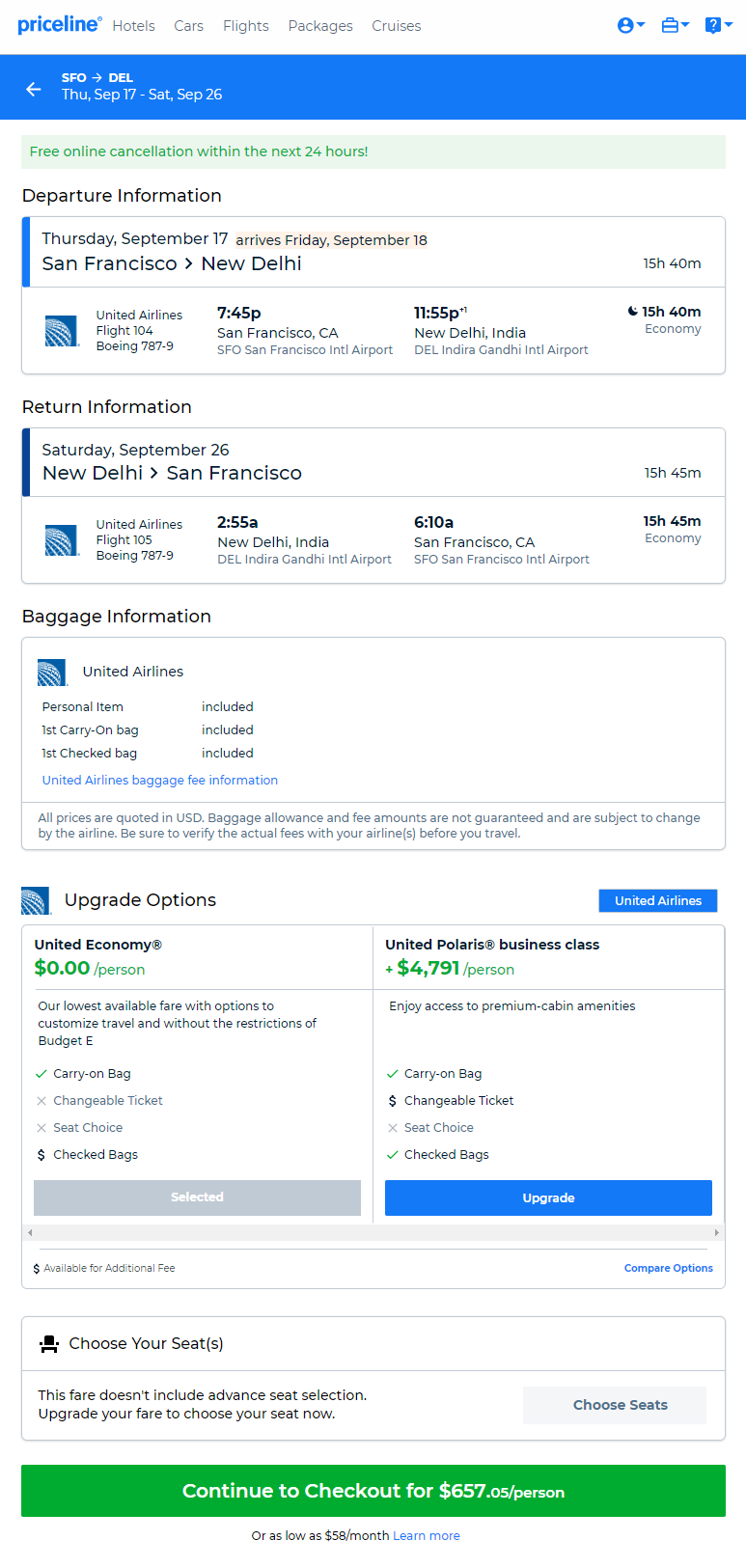Click the free online cancellation banner
Image resolution: width=746 pixels, height=1568 pixels.
(373, 151)
